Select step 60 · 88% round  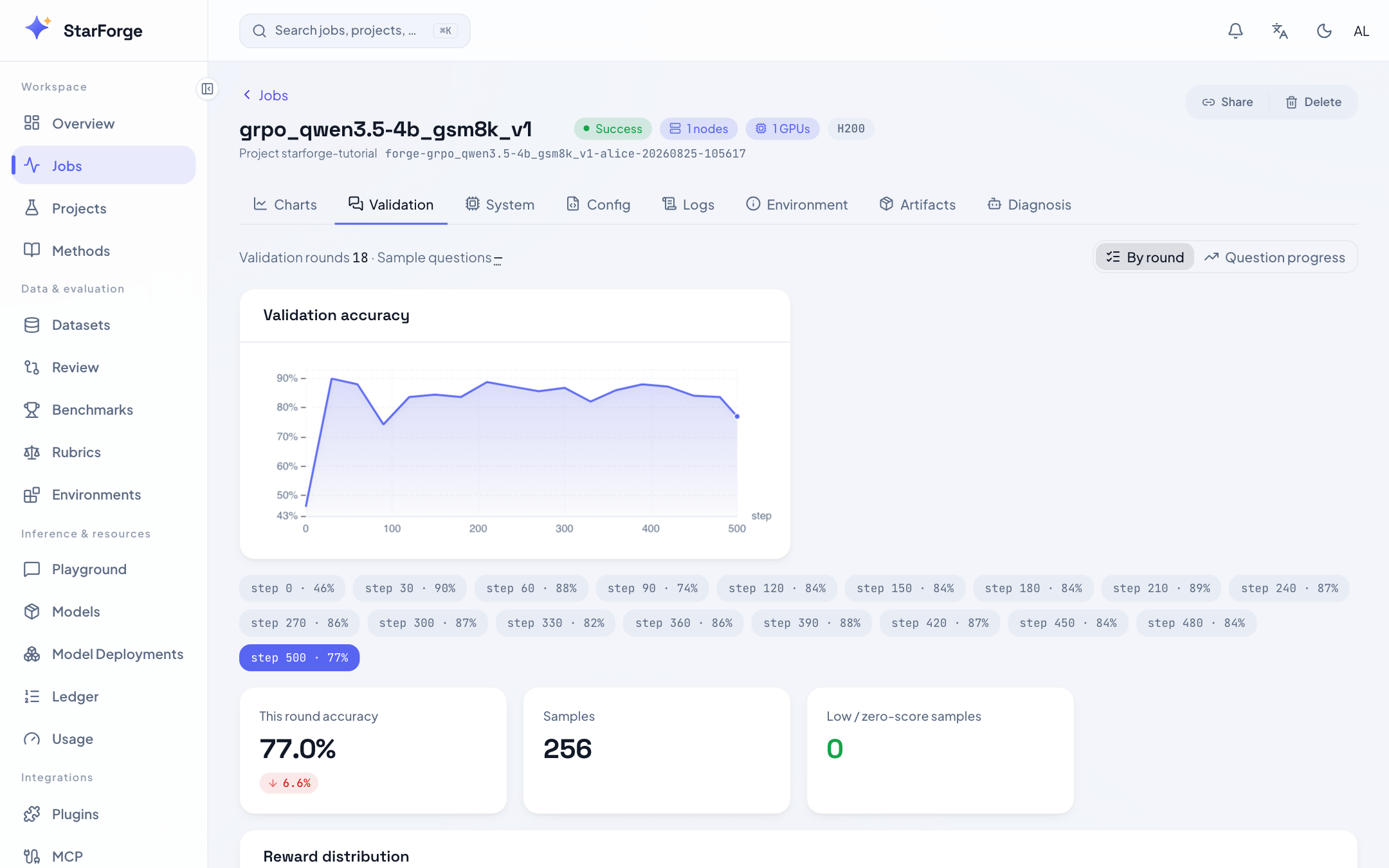[531, 588]
